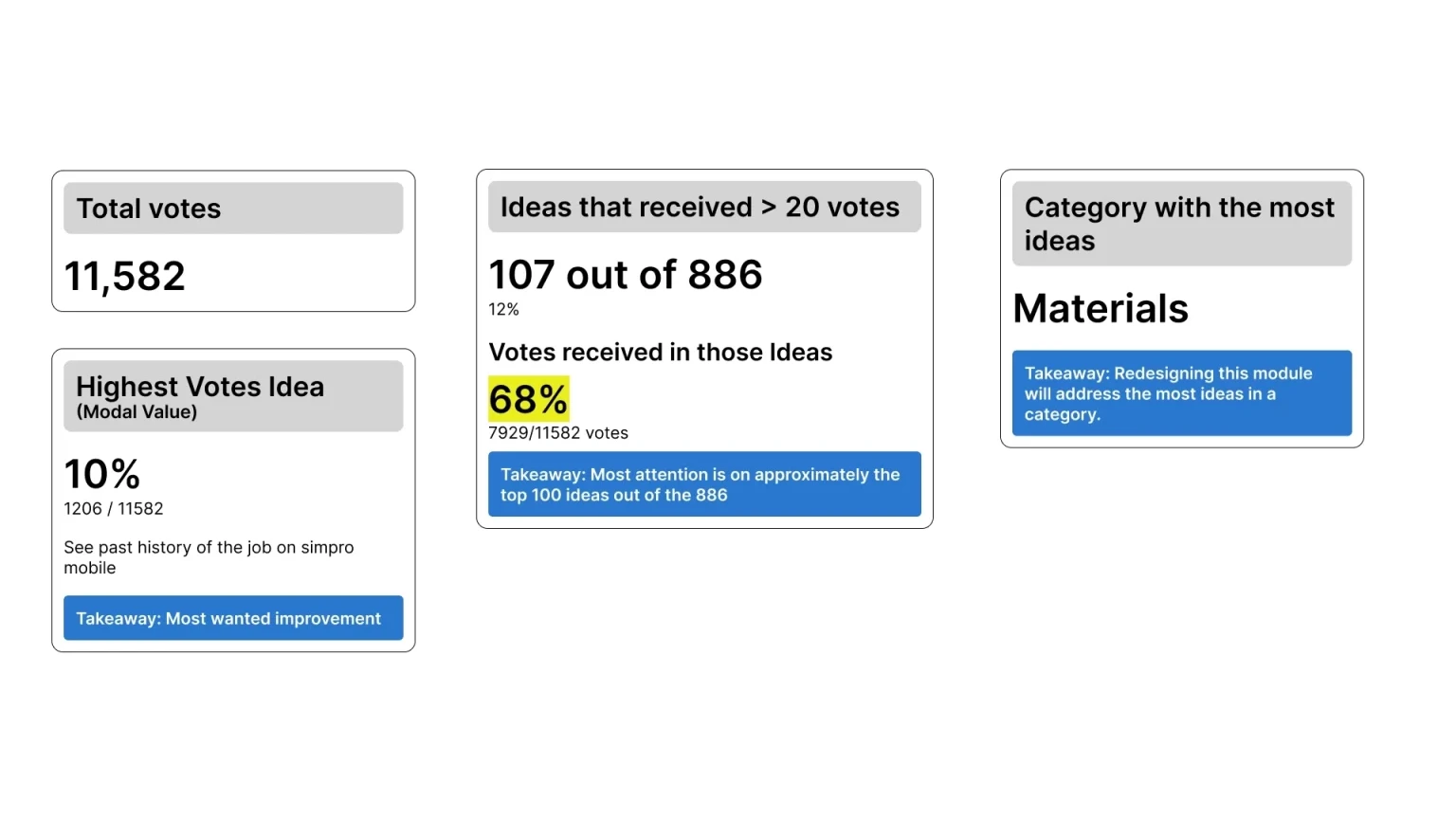The image size is (1456, 819).
Task: Select the 107 out of 886 text
Action: pos(626,275)
